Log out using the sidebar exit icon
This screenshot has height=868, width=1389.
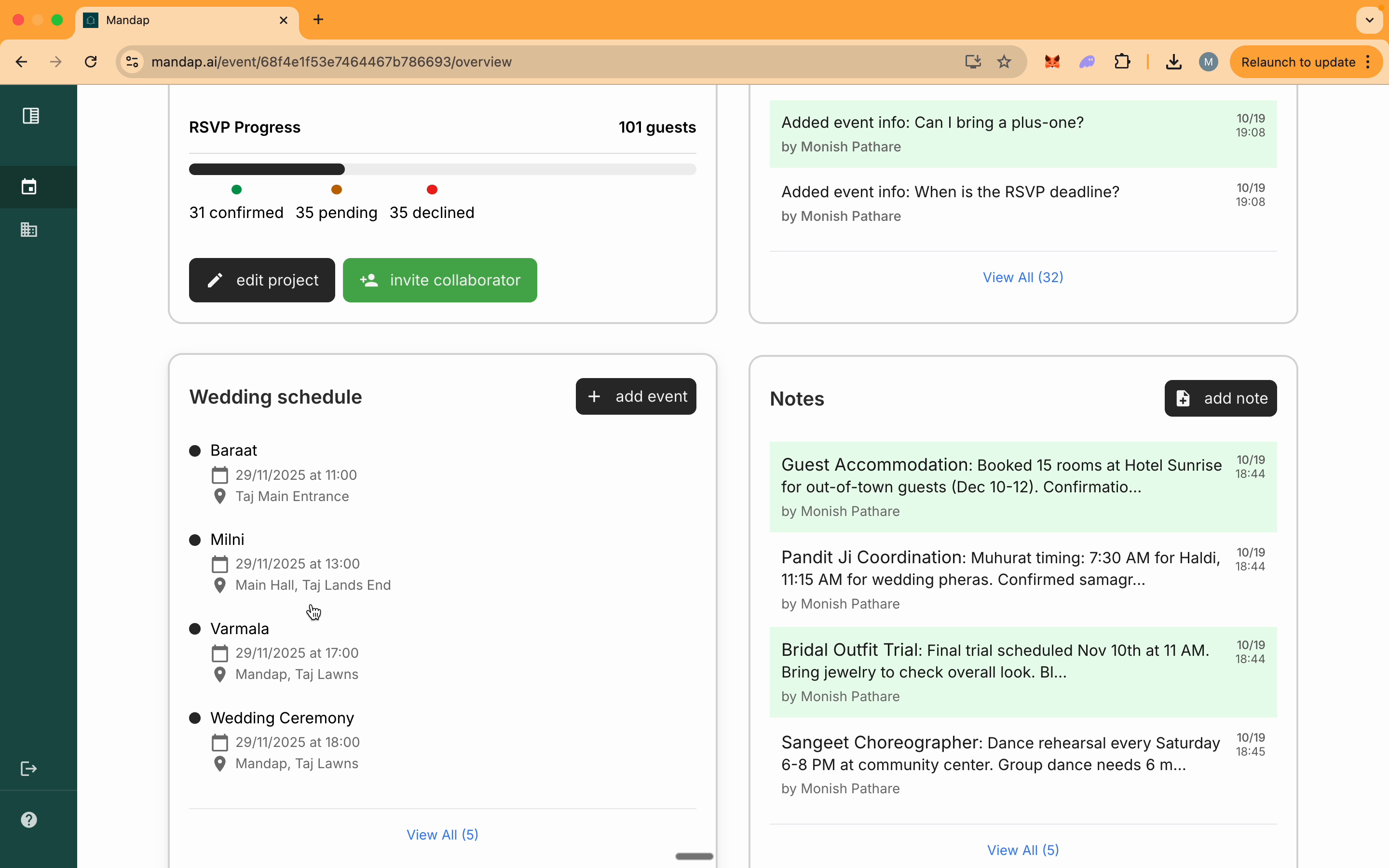(x=28, y=769)
